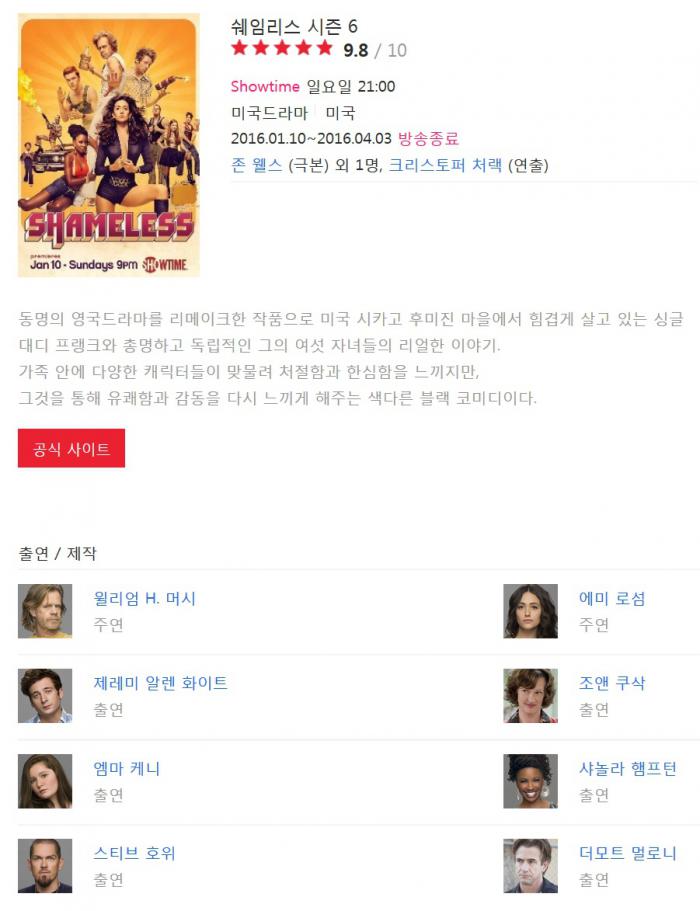Click the red 공식 사이트 button

click(71, 448)
